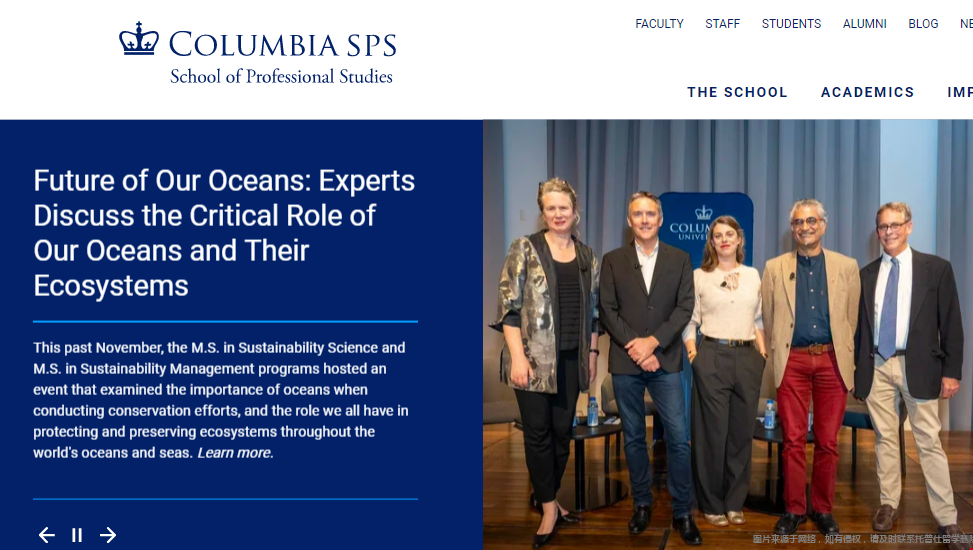Click the article summary paragraph

tap(221, 400)
